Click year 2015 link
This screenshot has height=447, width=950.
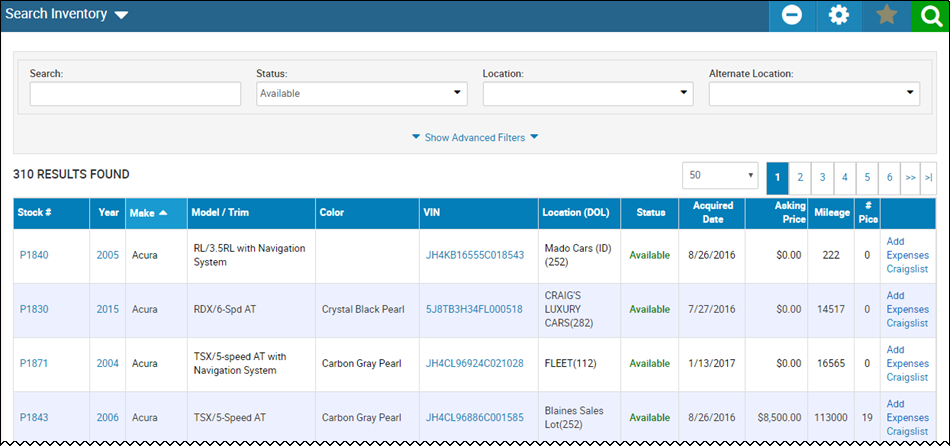tap(108, 310)
